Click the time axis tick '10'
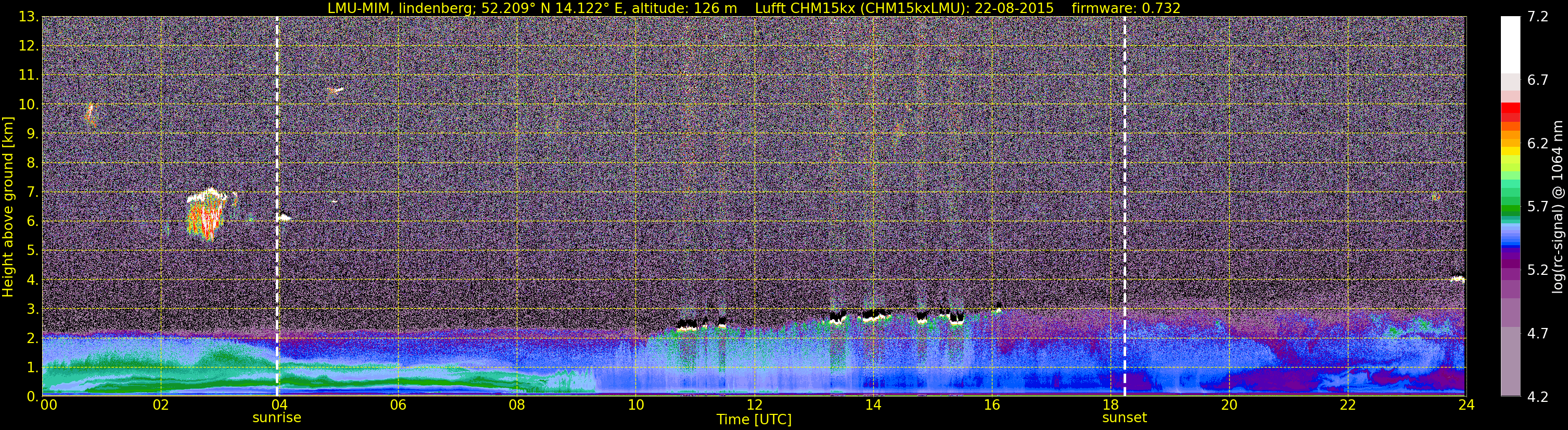1568x430 pixels. pyautogui.click(x=635, y=405)
